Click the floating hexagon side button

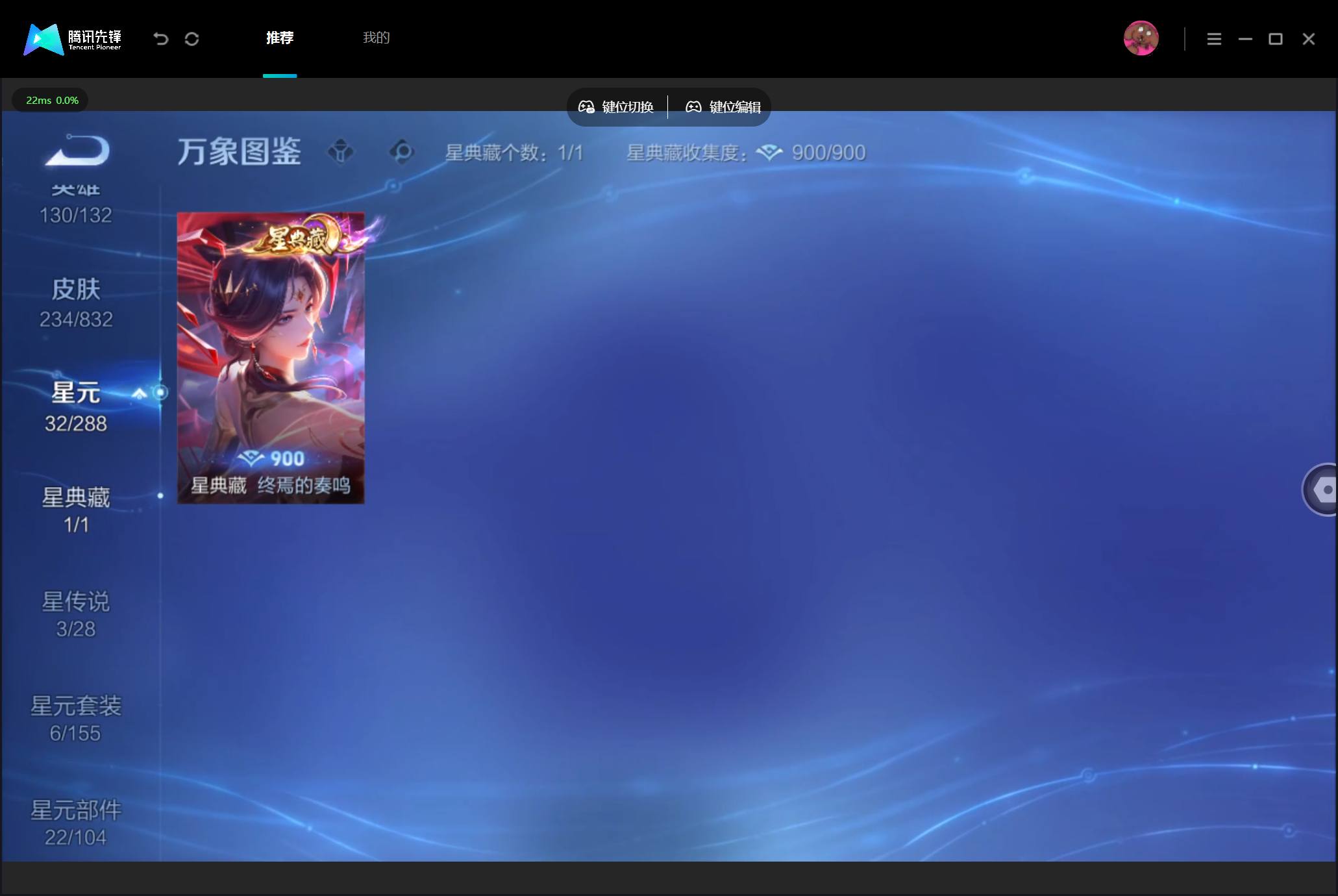pos(1320,490)
